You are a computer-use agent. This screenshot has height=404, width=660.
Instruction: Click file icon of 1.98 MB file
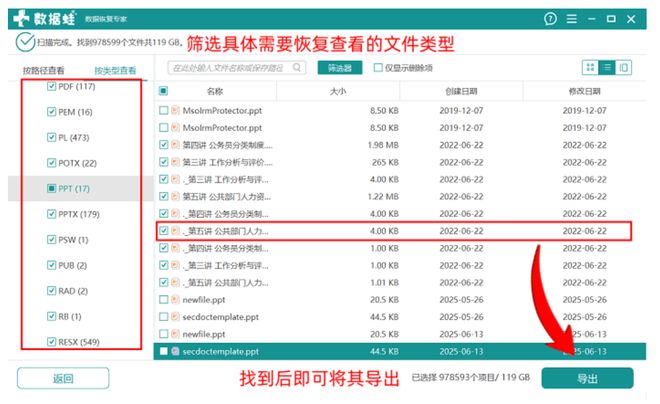pyautogui.click(x=176, y=145)
